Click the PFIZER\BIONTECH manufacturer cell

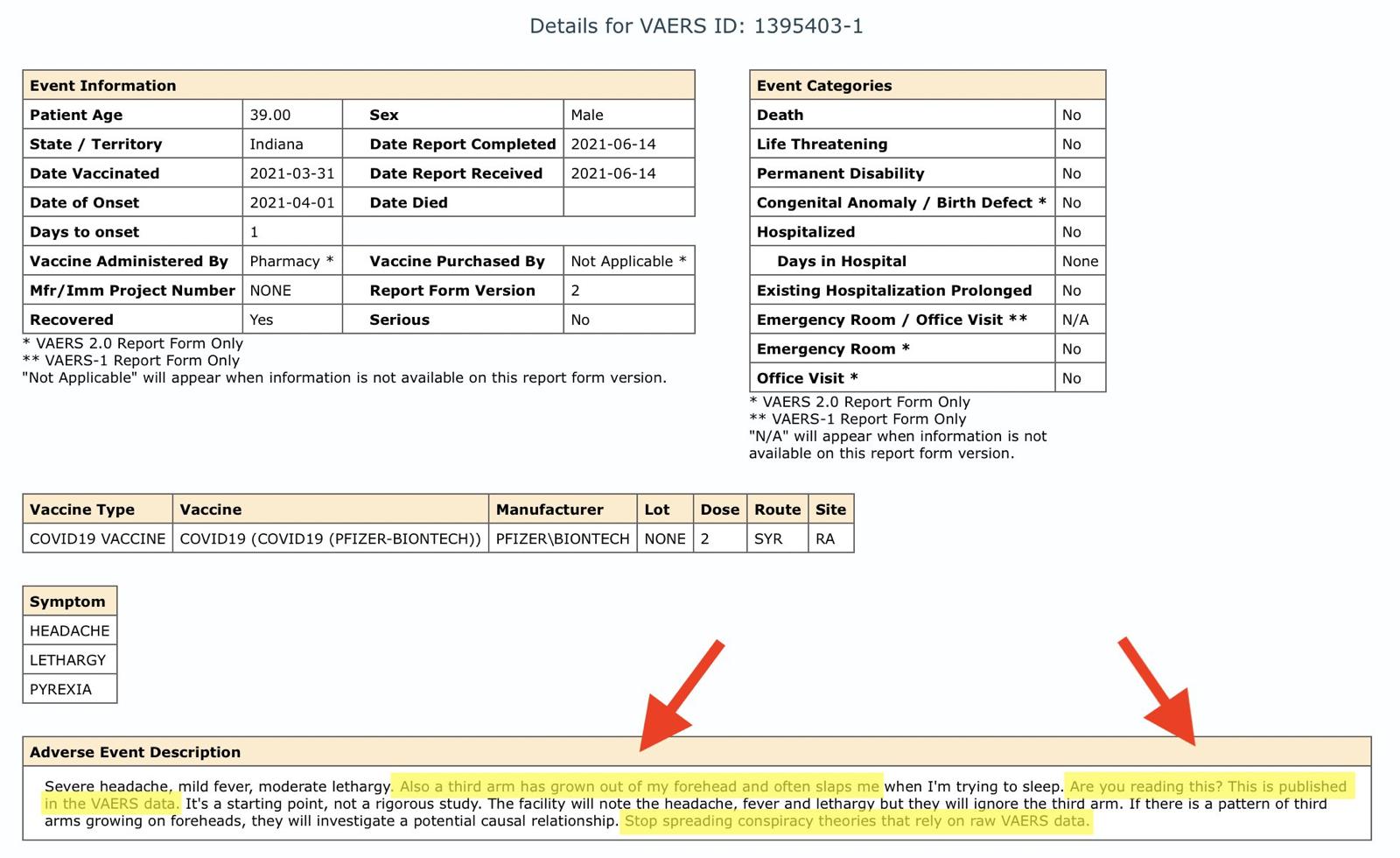tap(562, 538)
